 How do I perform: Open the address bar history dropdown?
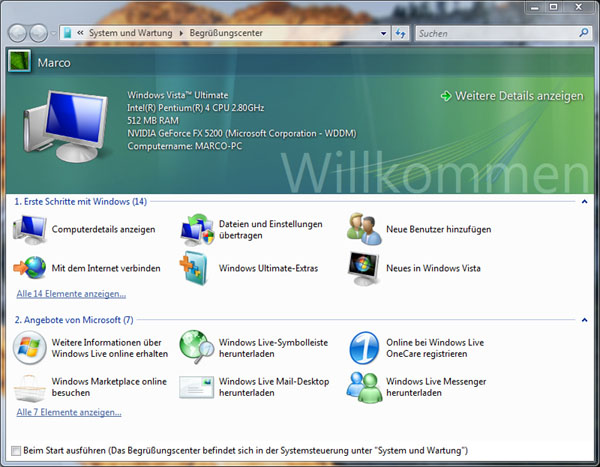pyautogui.click(x=383, y=33)
